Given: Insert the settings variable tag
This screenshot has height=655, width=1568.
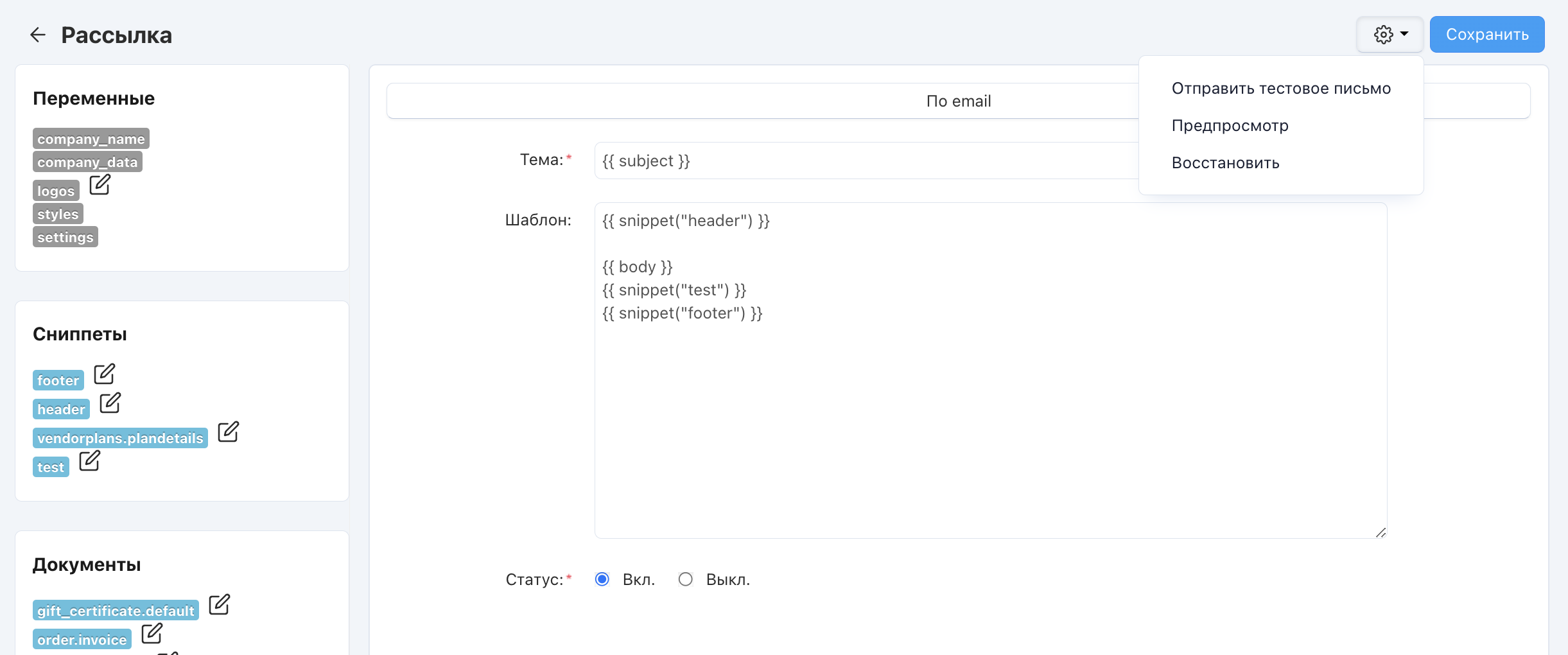Looking at the screenshot, I should [65, 237].
